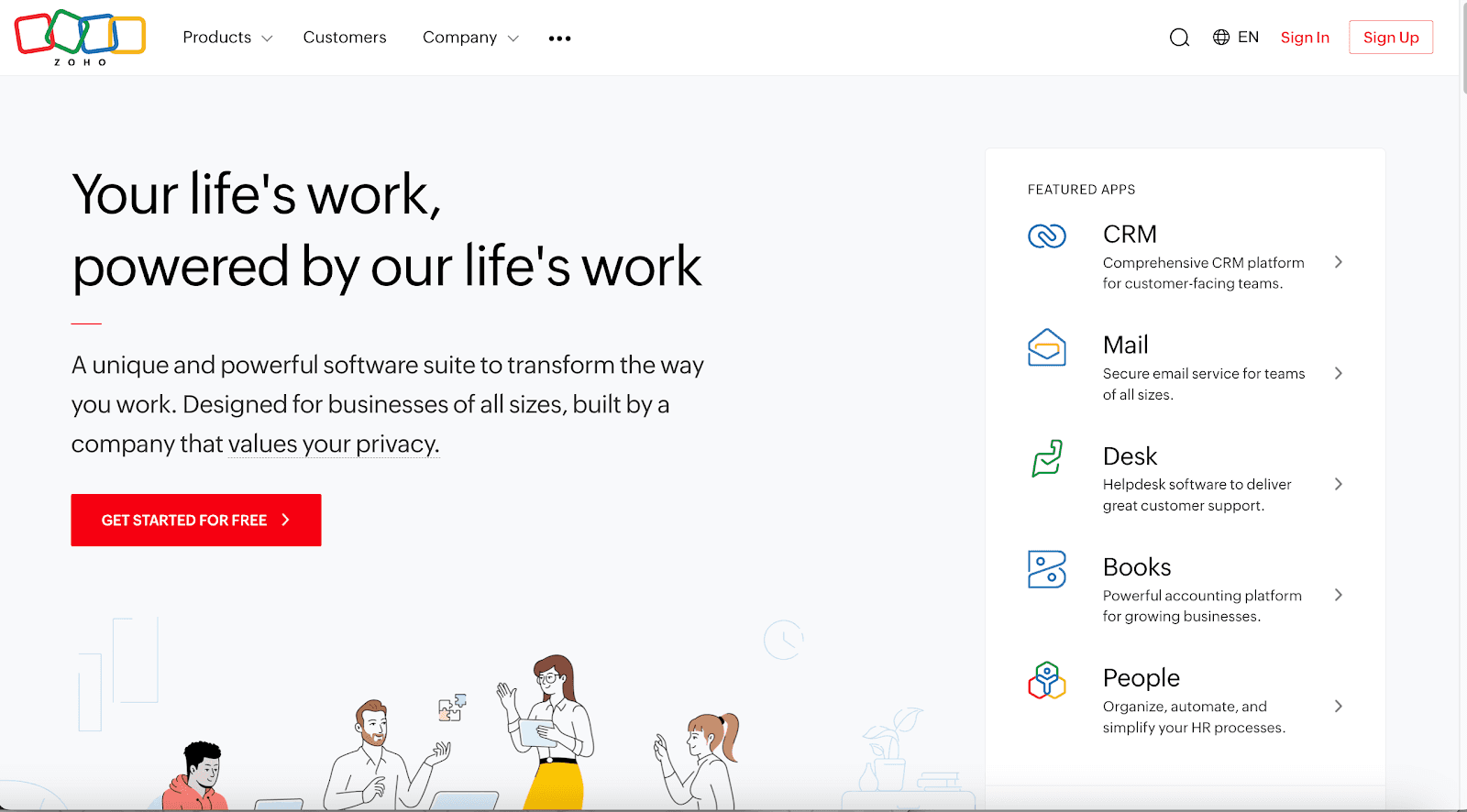This screenshot has width=1467, height=812.
Task: Click the CRM app icon
Action: tap(1047, 236)
